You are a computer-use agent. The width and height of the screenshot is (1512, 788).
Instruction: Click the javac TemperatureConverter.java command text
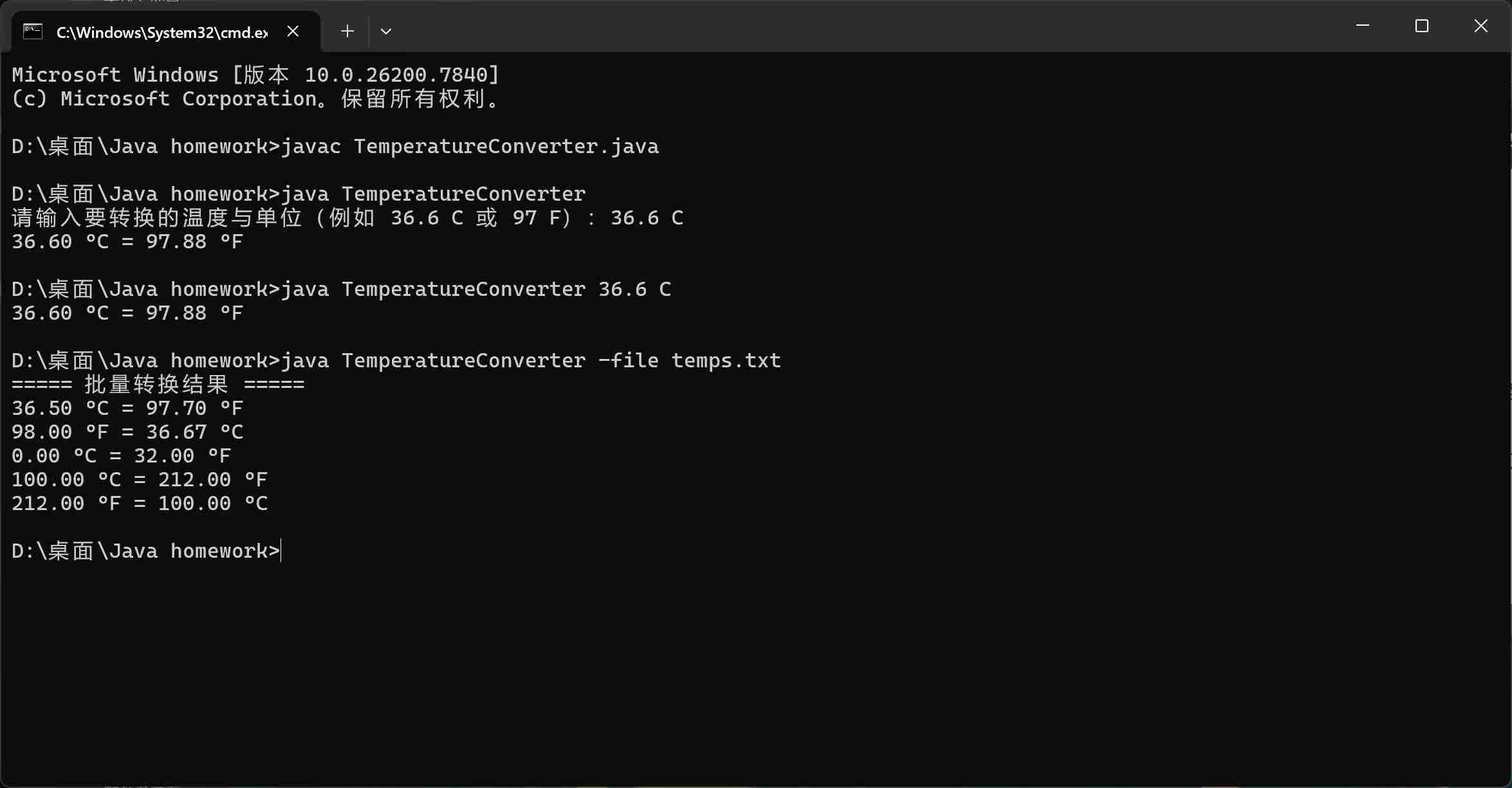click(x=470, y=147)
